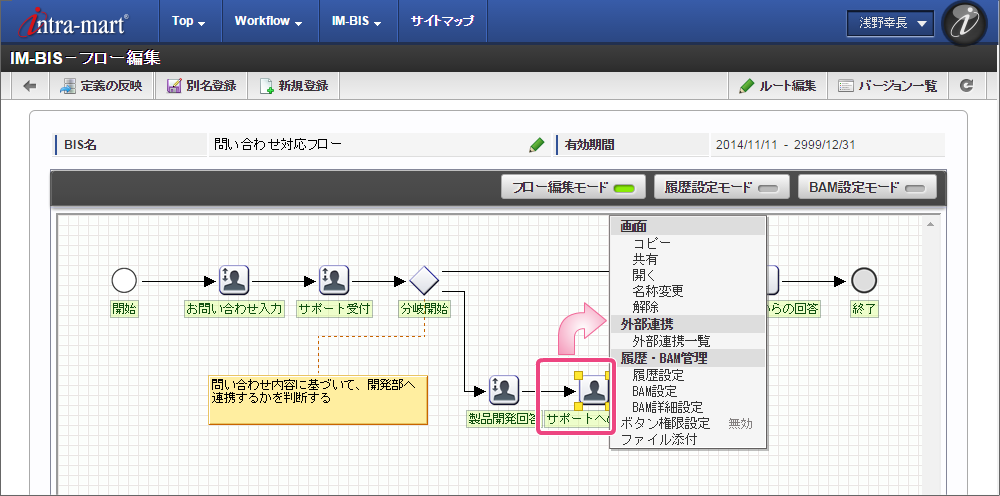
Task: Click the intra-mart logo
Action: [73, 22]
